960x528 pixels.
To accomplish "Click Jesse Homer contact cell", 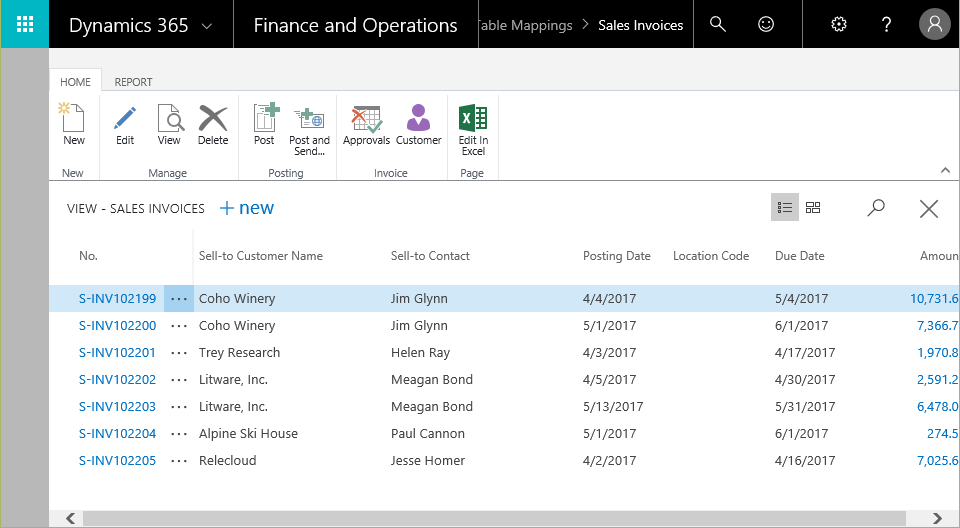I will (x=427, y=461).
